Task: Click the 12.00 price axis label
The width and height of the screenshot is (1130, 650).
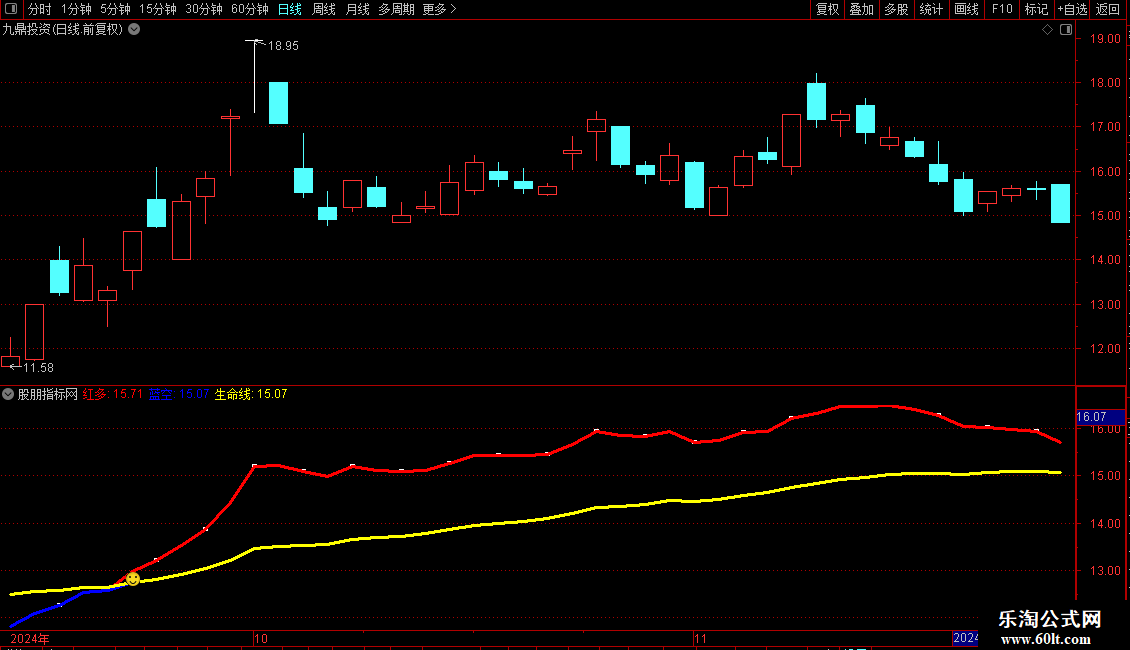Action: click(1105, 349)
